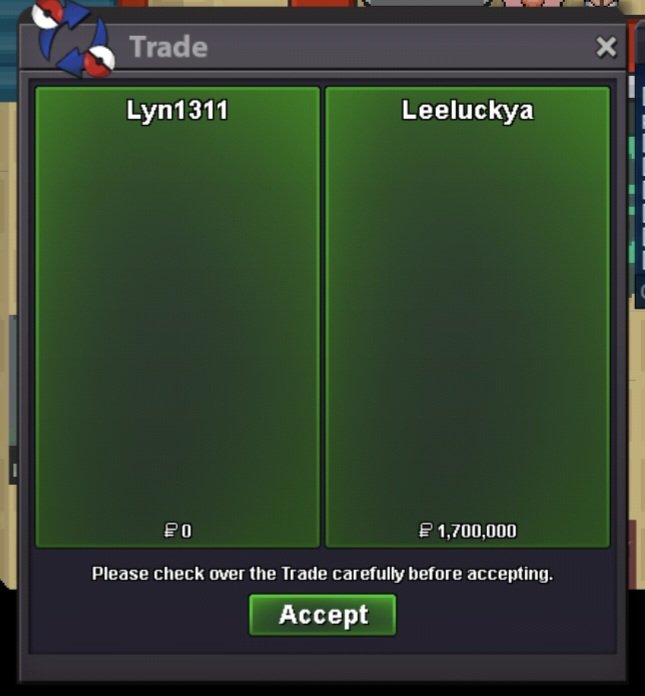Click the Pokédollar icon under Lyn1311

[170, 530]
